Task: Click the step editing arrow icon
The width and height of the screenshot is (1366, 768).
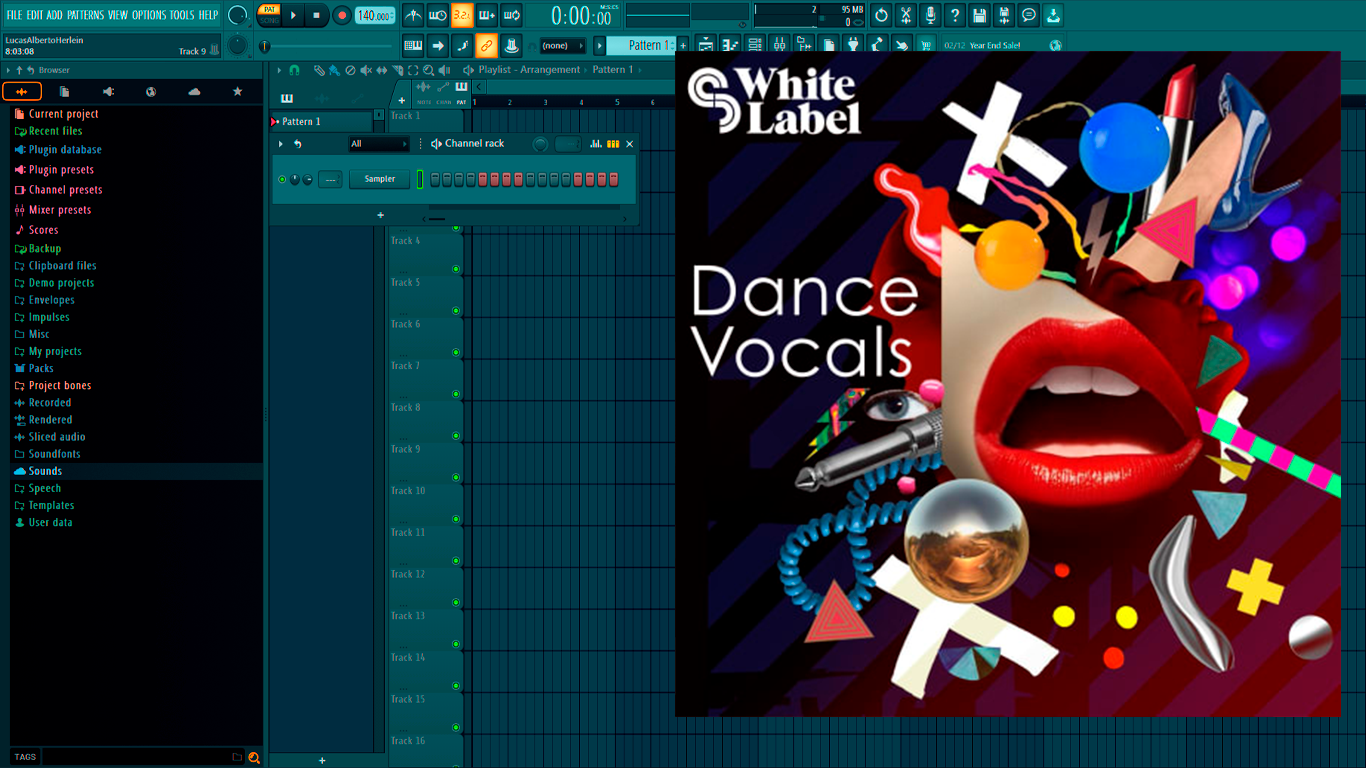Action: 437,45
